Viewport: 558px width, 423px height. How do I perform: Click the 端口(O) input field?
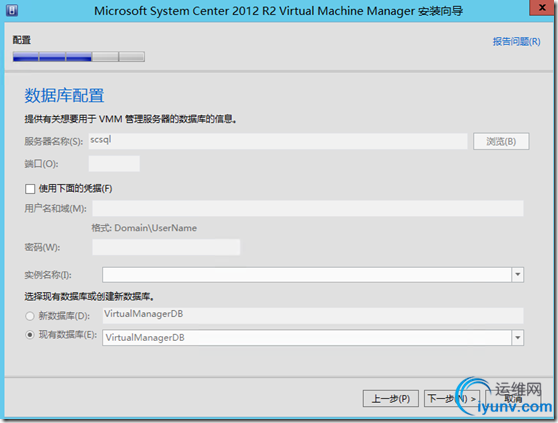(x=114, y=164)
